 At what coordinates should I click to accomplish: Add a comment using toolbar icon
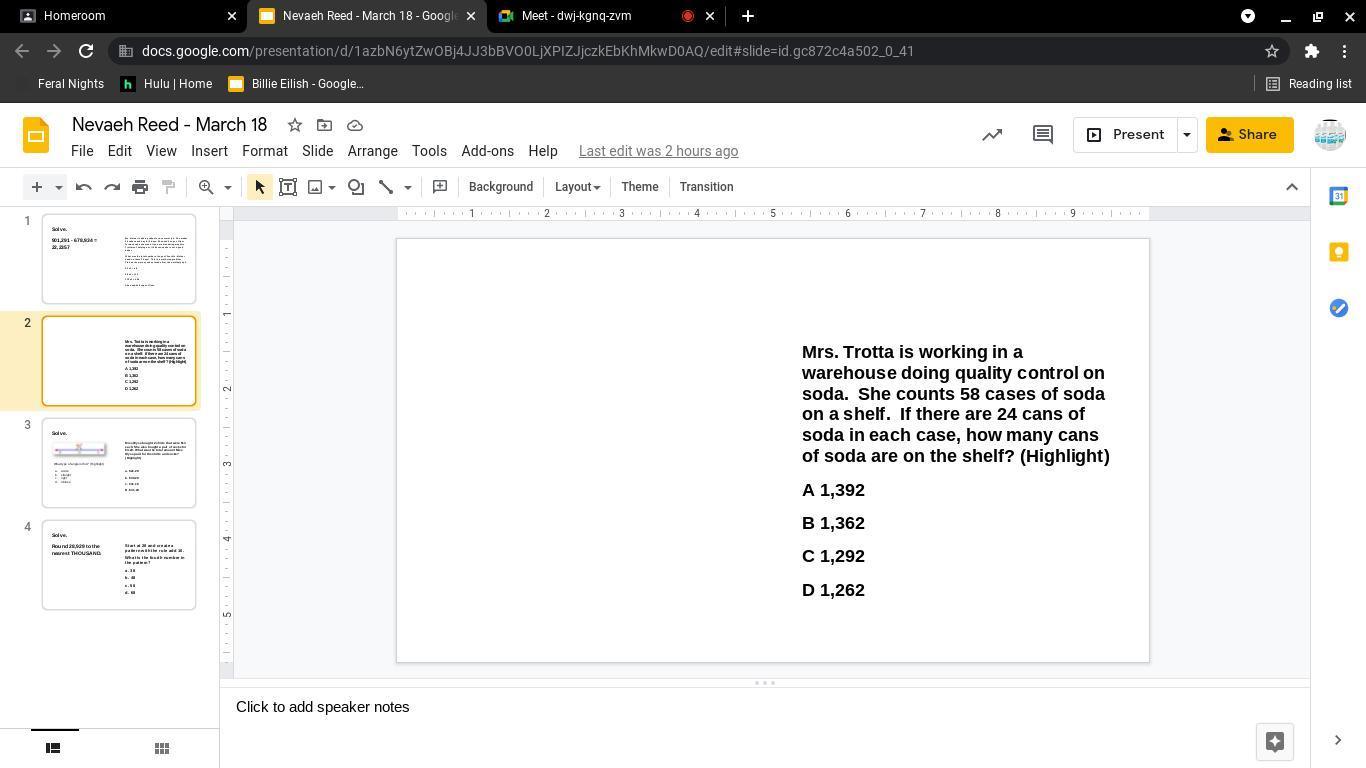click(x=439, y=187)
